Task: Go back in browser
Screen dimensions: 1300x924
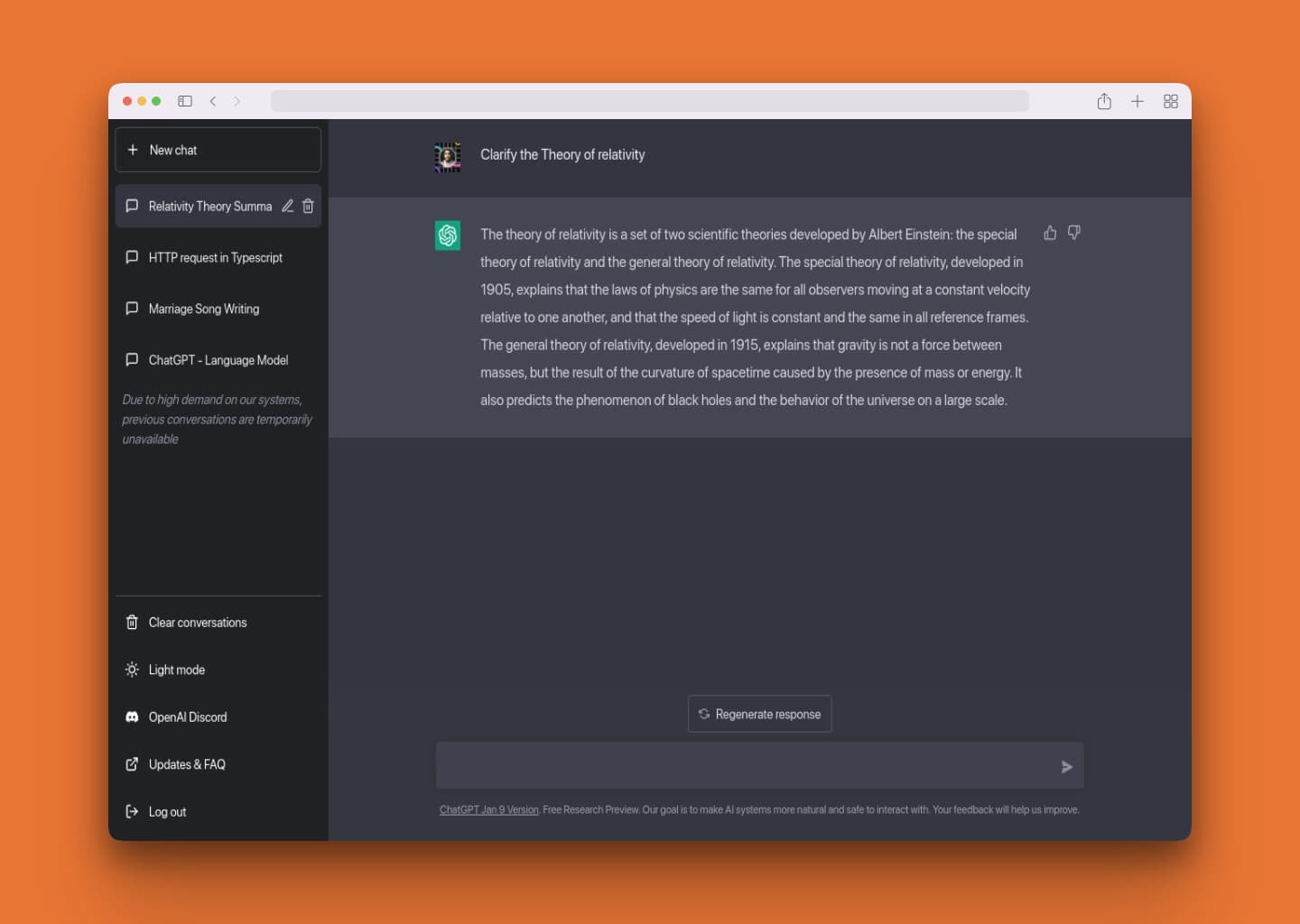Action: (x=213, y=101)
